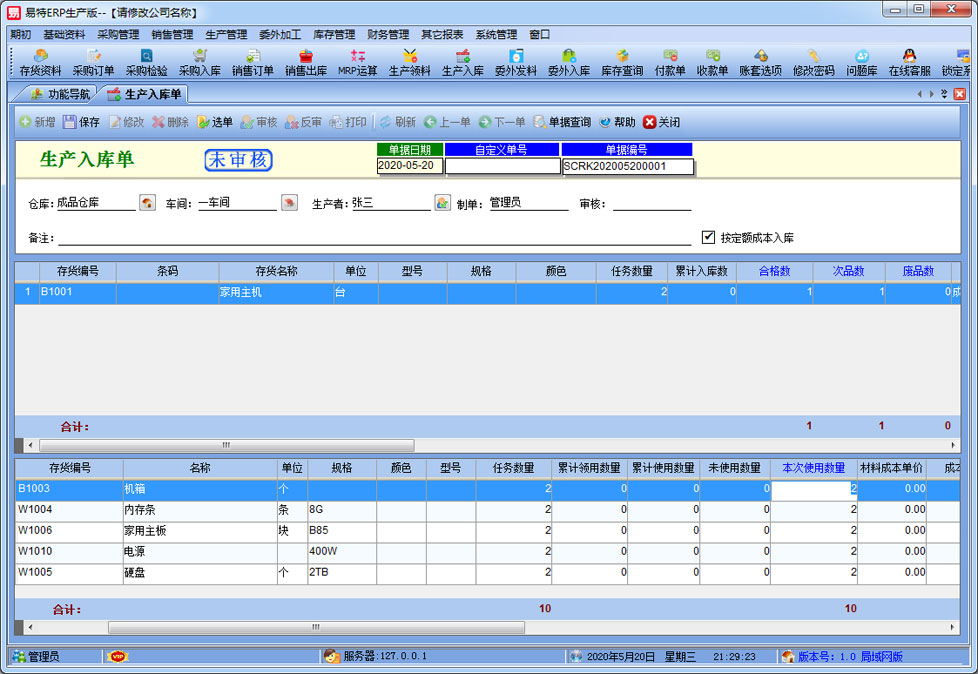This screenshot has height=674, width=978.
Task: Click the 单据查询 document query button
Action: (x=562, y=122)
